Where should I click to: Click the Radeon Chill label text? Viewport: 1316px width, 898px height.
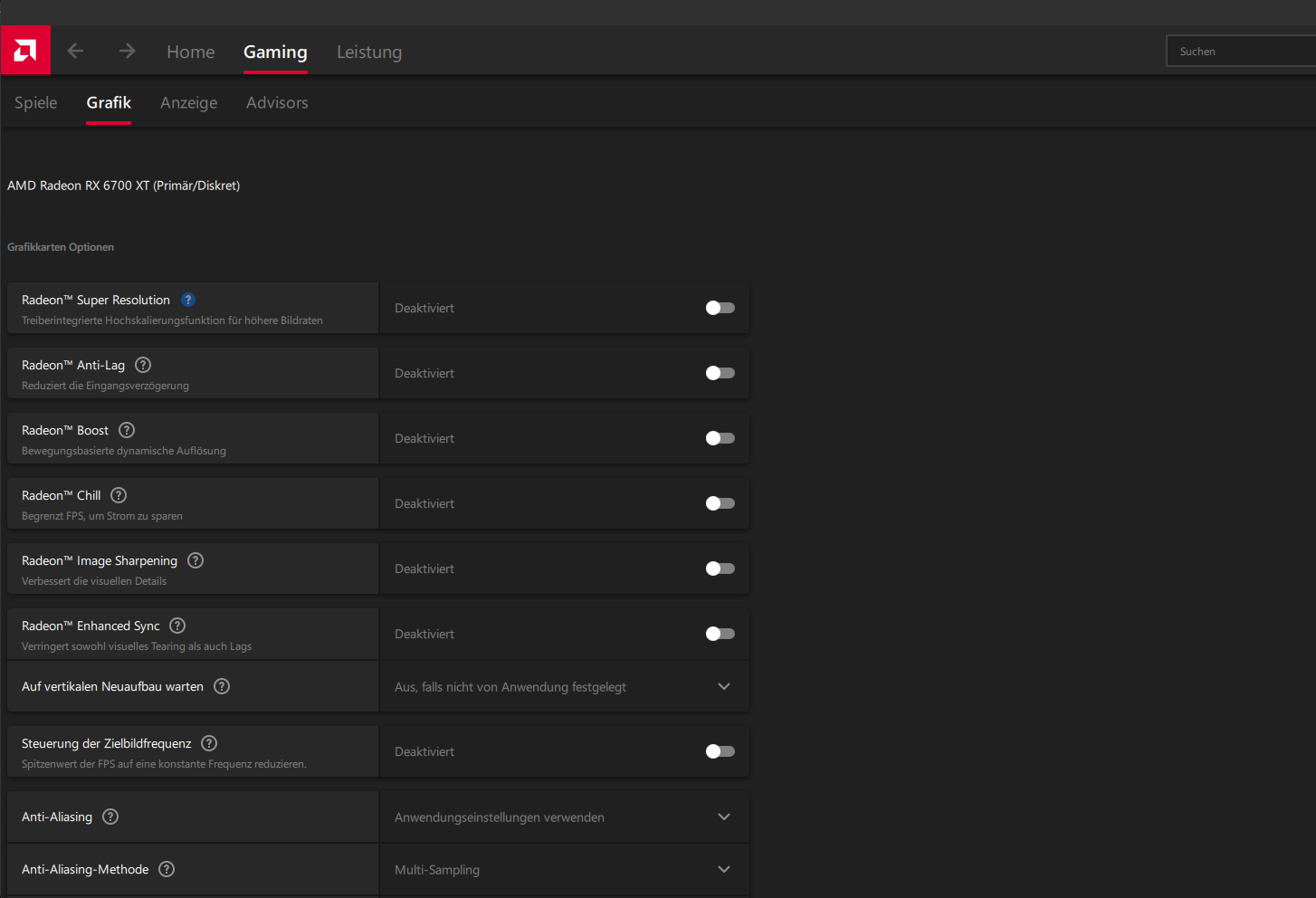[x=62, y=495]
